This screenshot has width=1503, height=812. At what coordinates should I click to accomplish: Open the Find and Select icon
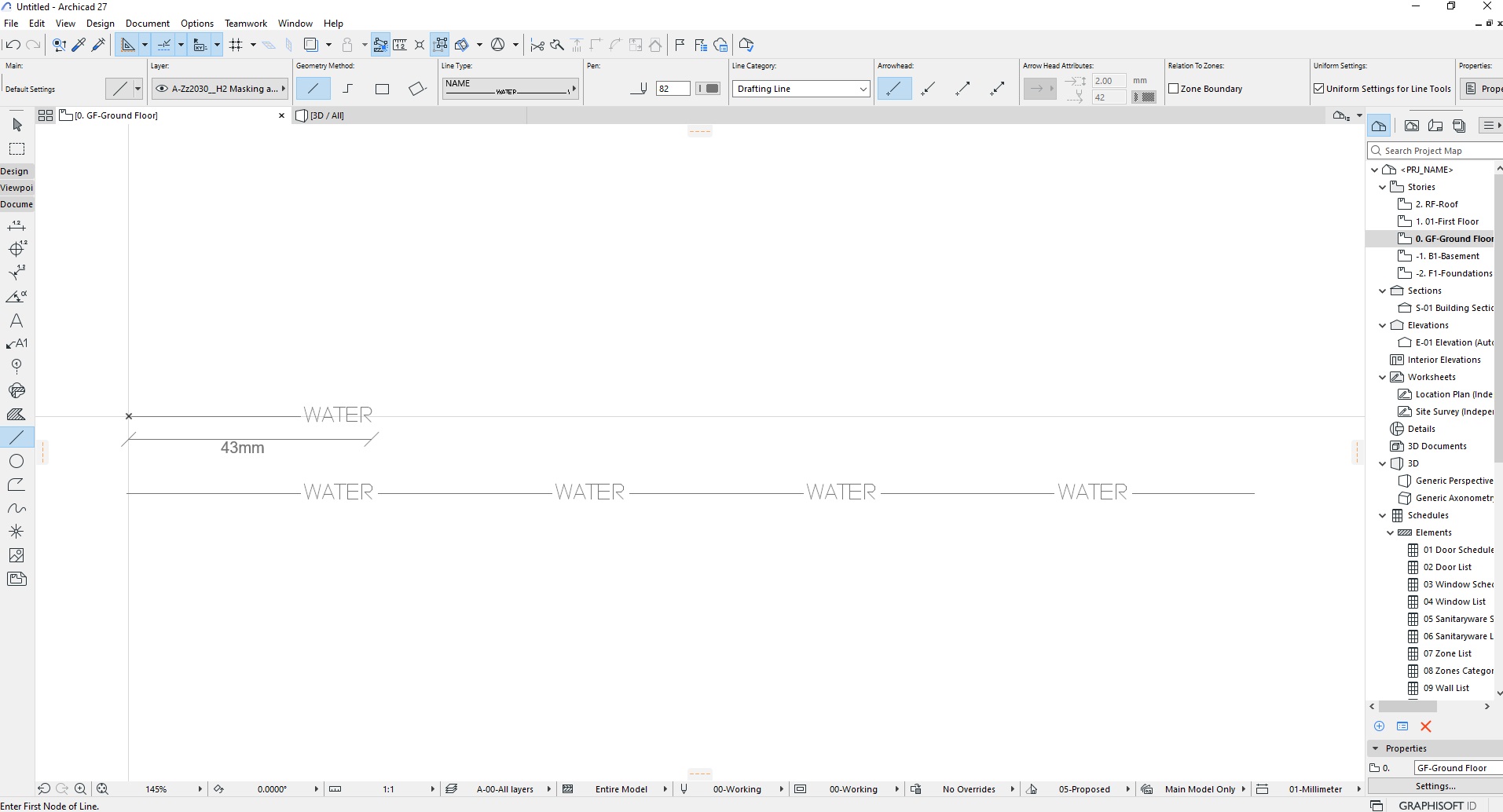point(59,45)
